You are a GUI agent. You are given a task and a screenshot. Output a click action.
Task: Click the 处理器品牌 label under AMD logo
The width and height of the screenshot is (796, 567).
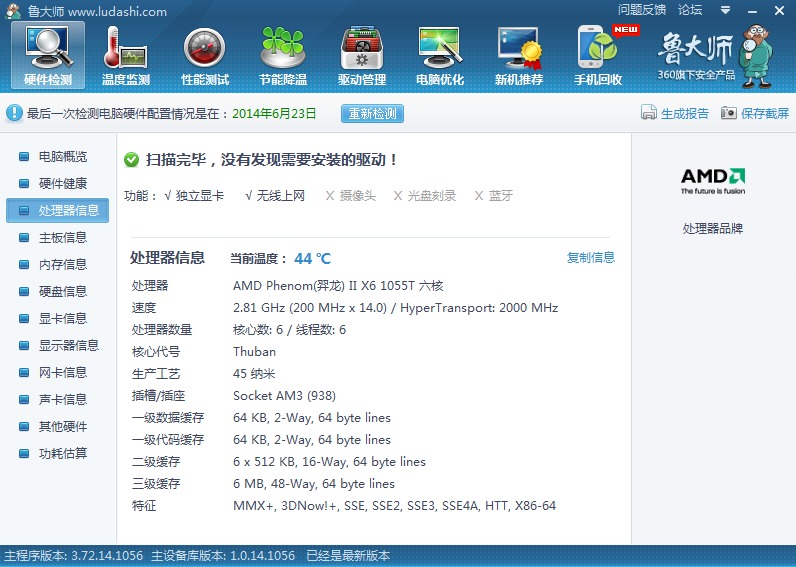(713, 228)
